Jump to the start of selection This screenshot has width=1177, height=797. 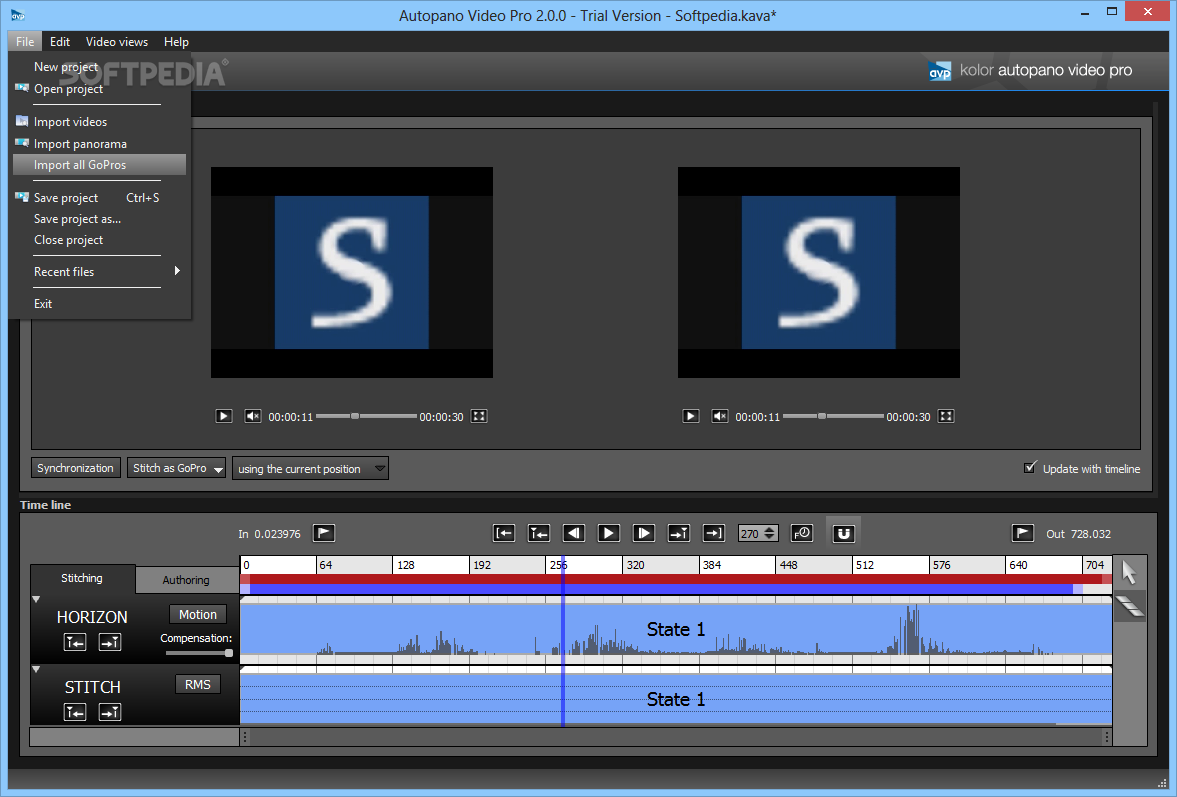click(x=504, y=533)
